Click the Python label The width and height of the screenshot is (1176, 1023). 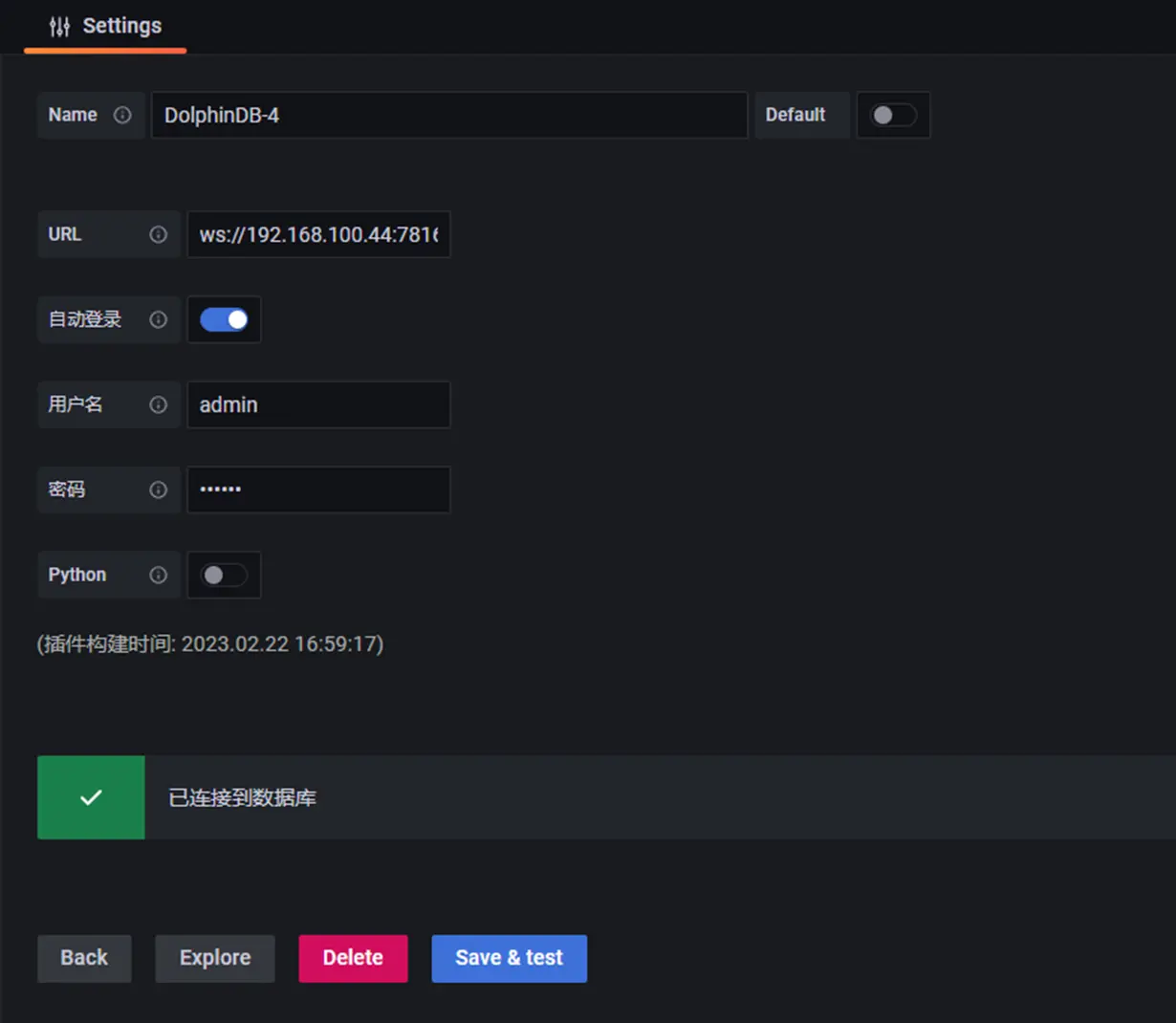(77, 575)
